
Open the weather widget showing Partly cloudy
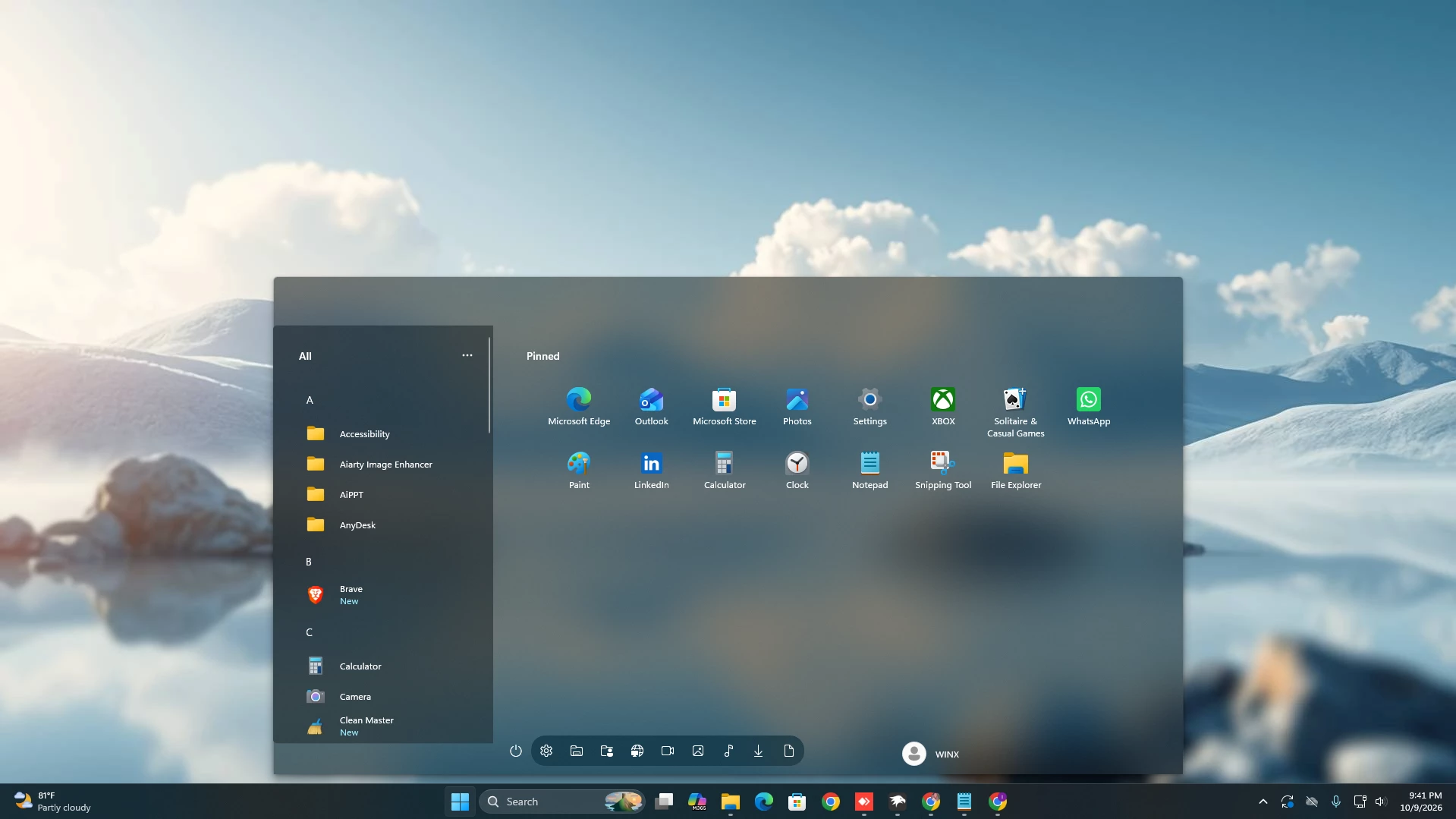[x=53, y=802]
